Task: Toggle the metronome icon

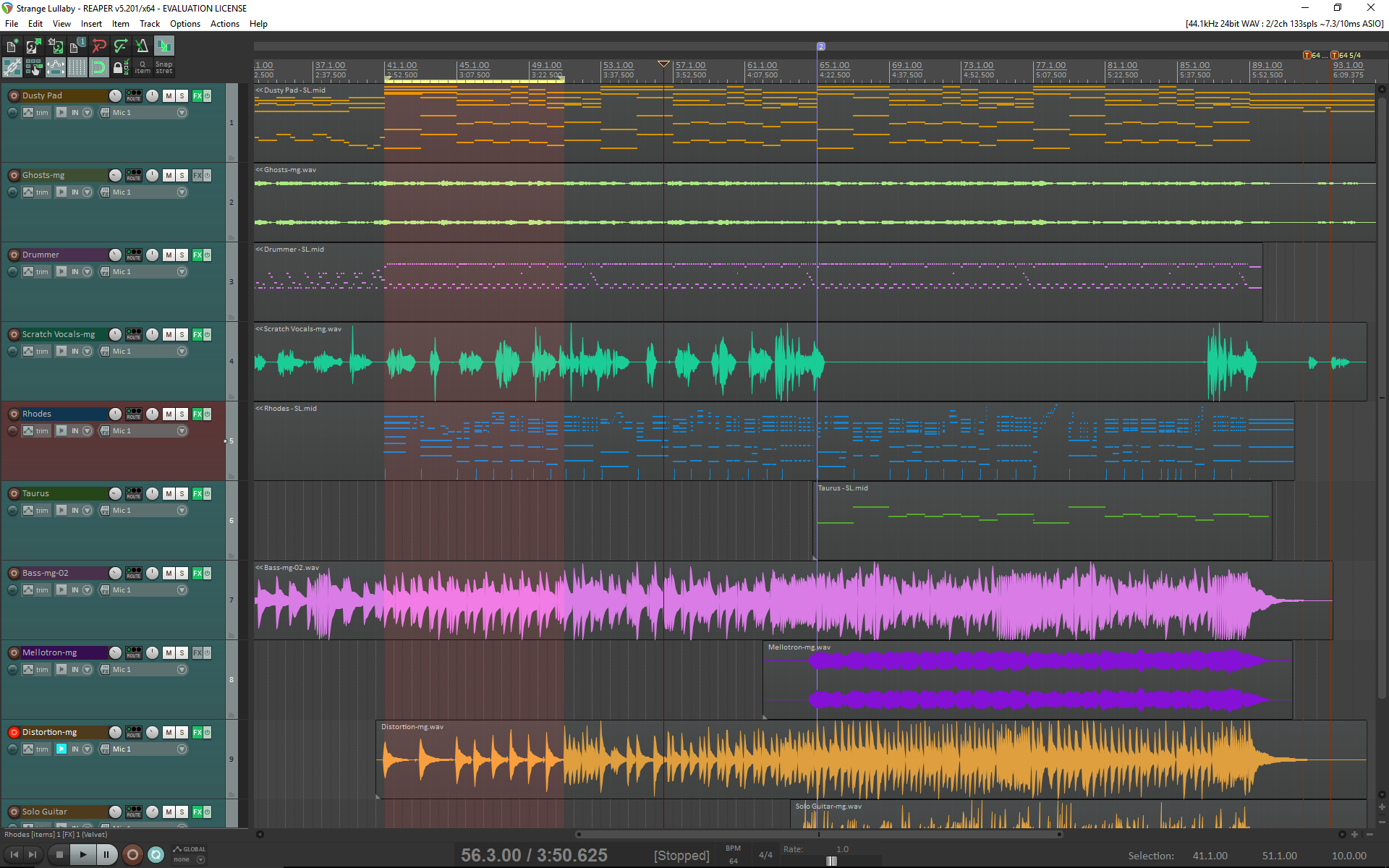Action: (x=143, y=46)
